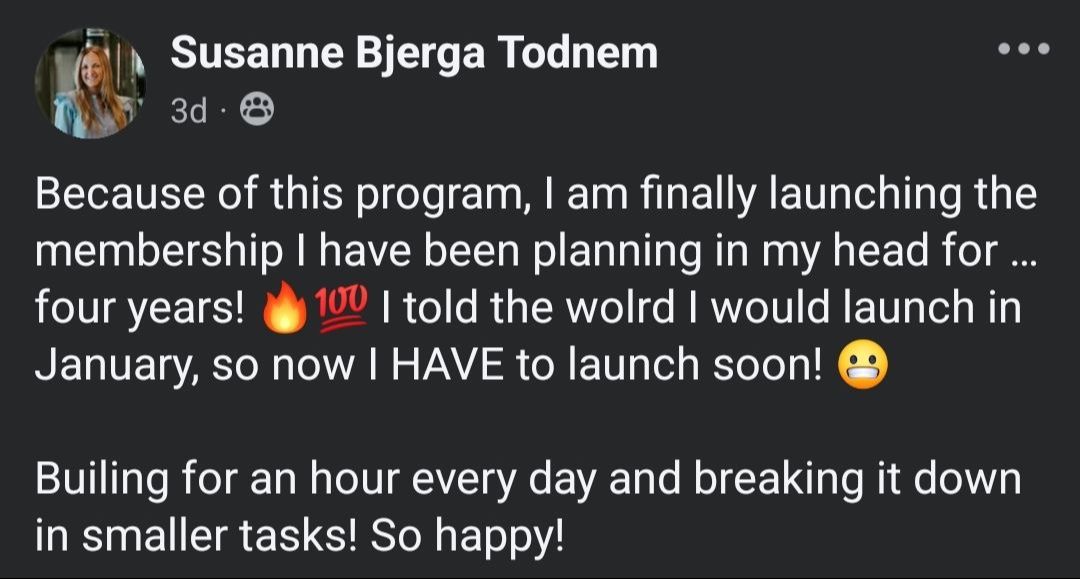
Task: Open the three-dot post options menu
Action: [x=1024, y=49]
